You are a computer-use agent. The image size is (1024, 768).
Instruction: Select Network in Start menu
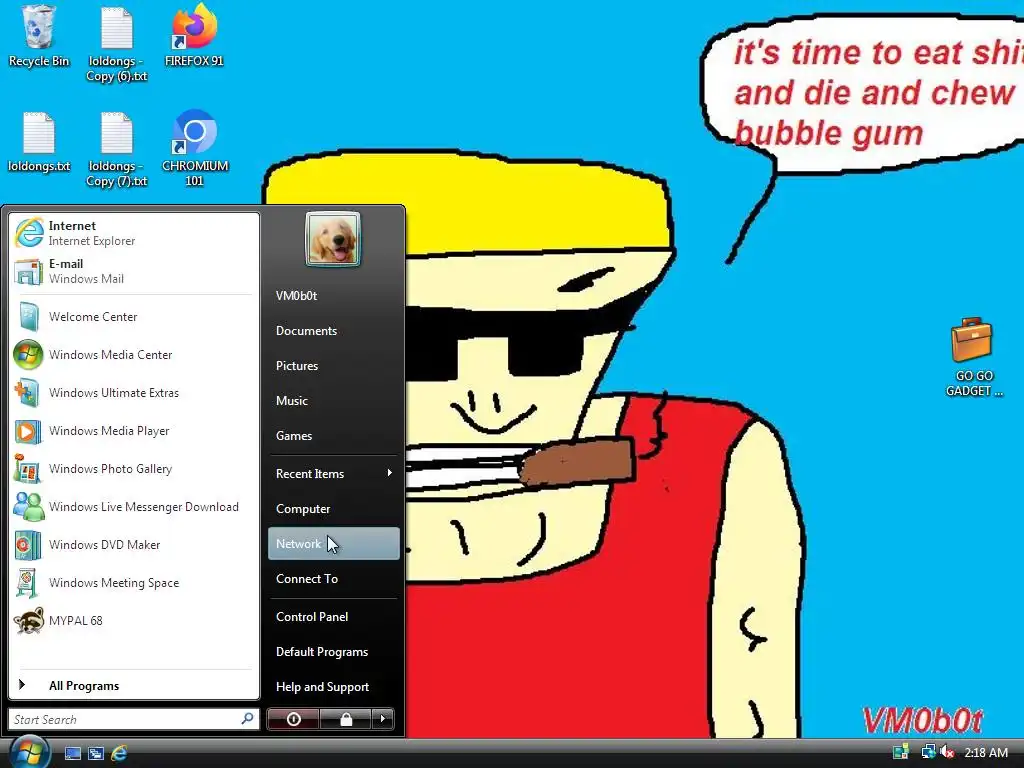point(334,543)
